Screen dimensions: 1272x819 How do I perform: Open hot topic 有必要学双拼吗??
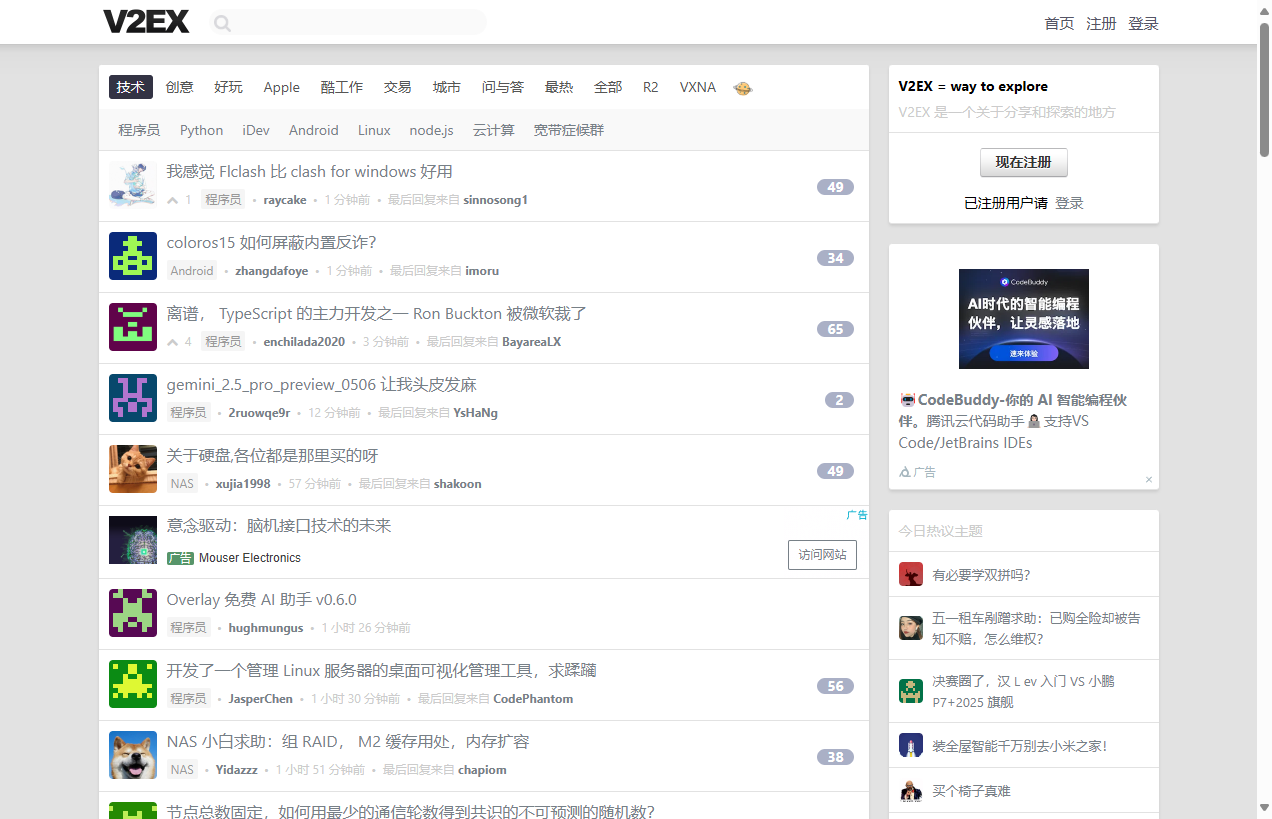coord(981,575)
